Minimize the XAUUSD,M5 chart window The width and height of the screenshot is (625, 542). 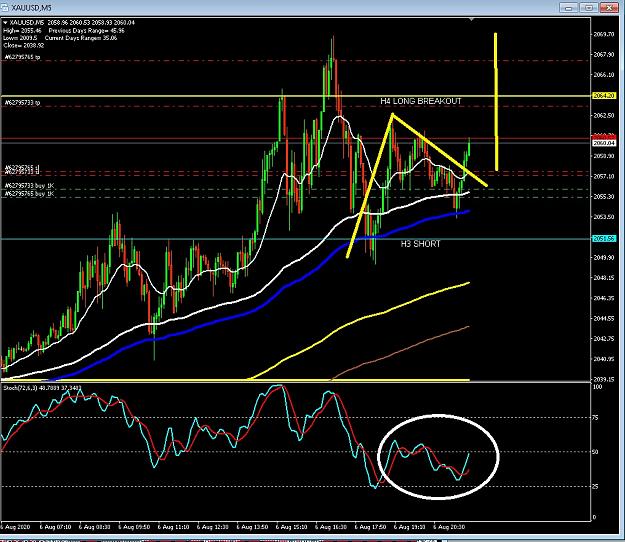[x=569, y=8]
